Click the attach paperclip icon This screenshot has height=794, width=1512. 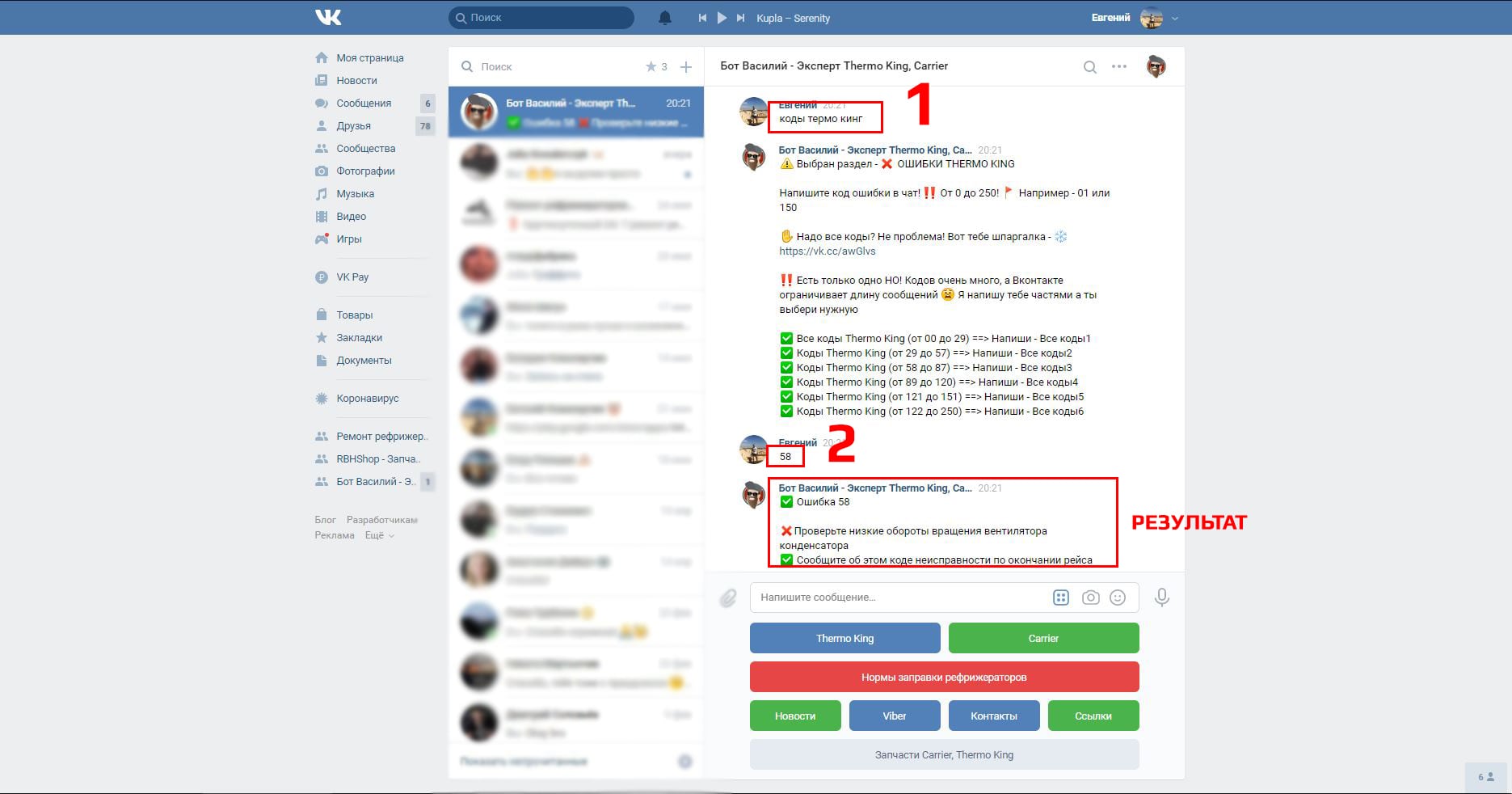(728, 598)
